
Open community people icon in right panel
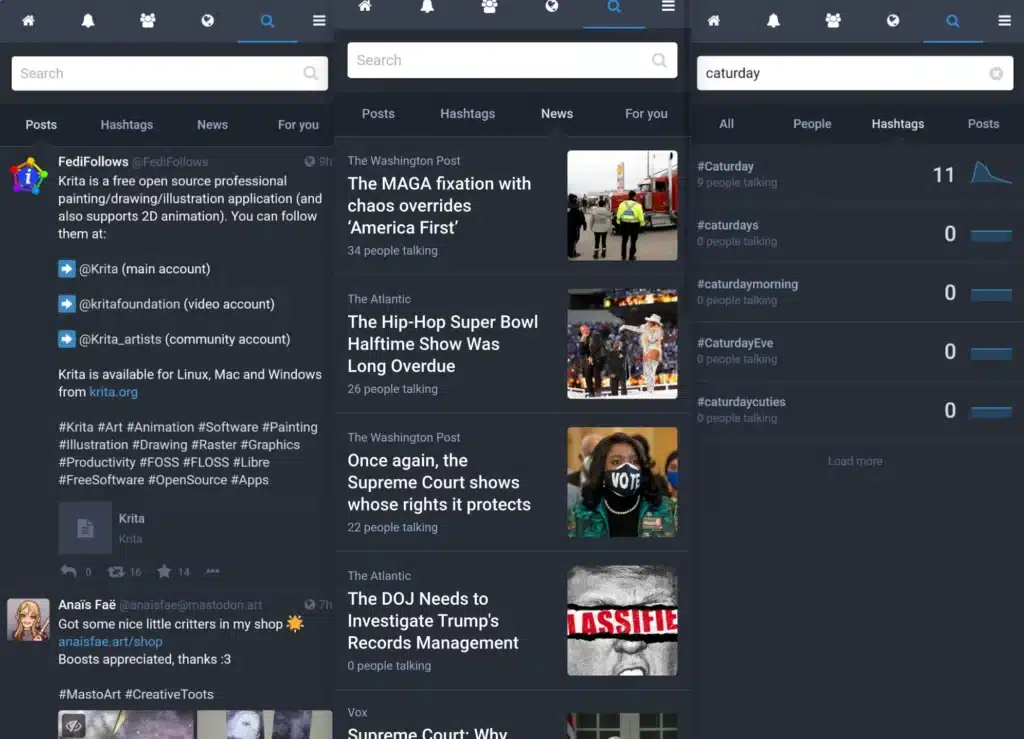coord(833,21)
